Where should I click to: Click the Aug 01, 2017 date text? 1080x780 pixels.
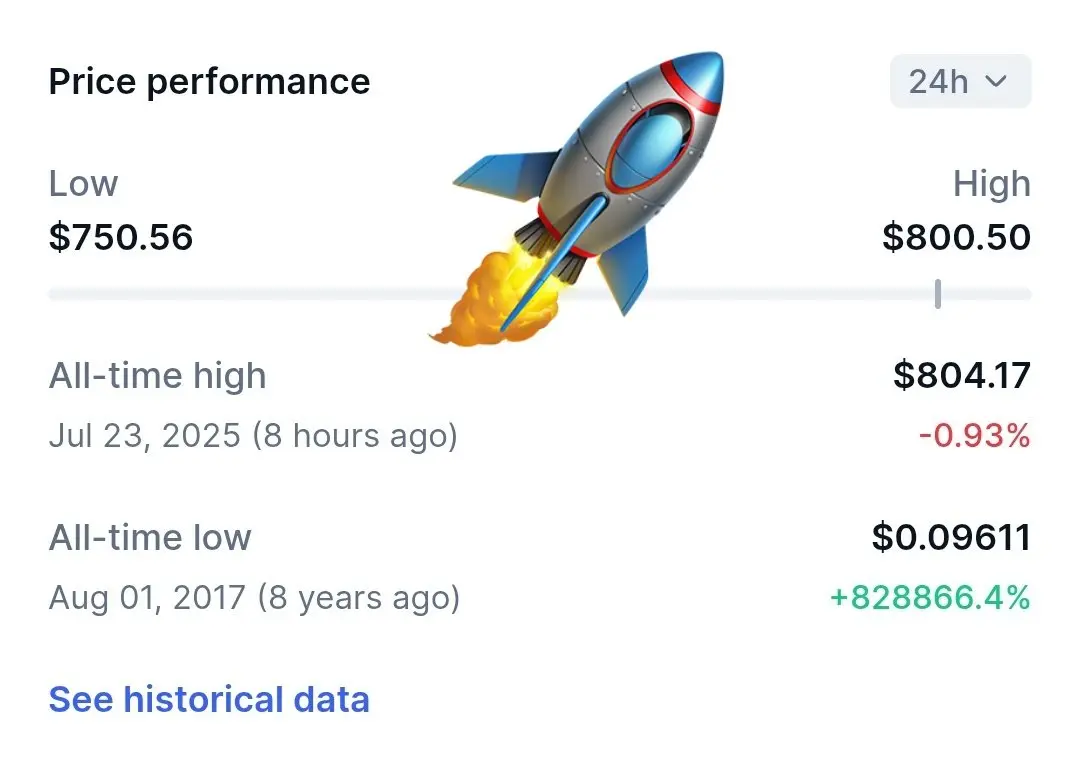tap(147, 597)
